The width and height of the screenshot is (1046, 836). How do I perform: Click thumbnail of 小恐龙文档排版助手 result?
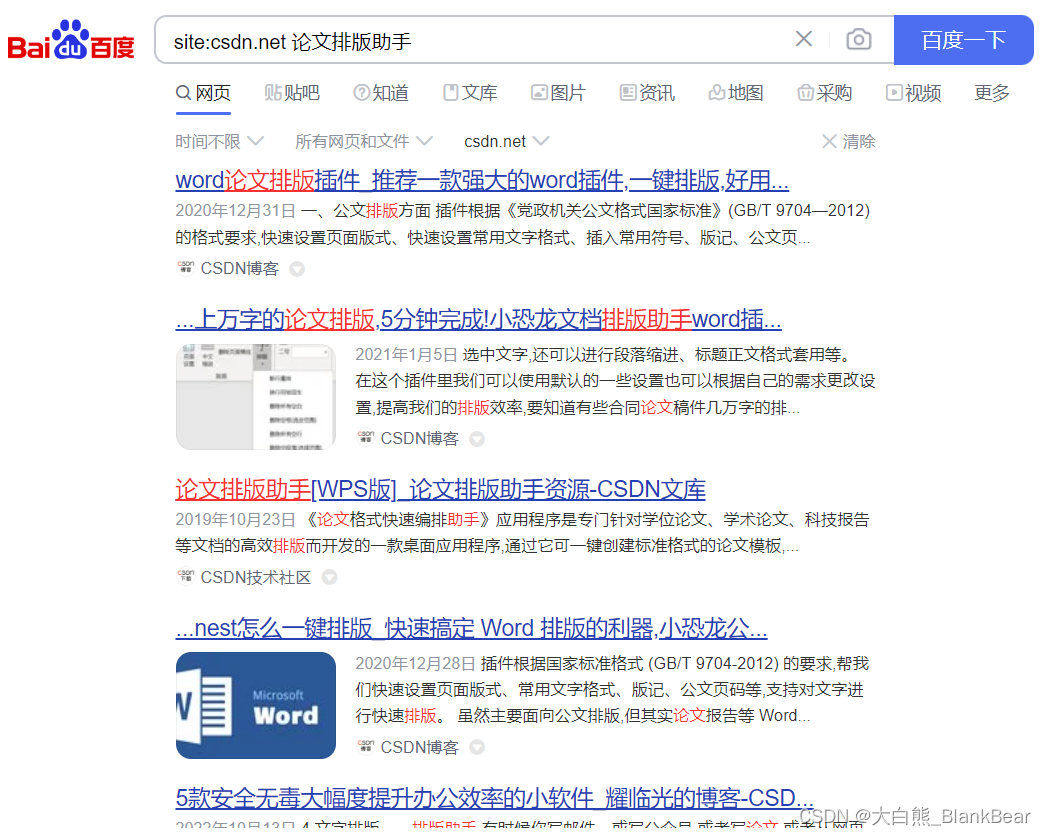click(x=255, y=397)
